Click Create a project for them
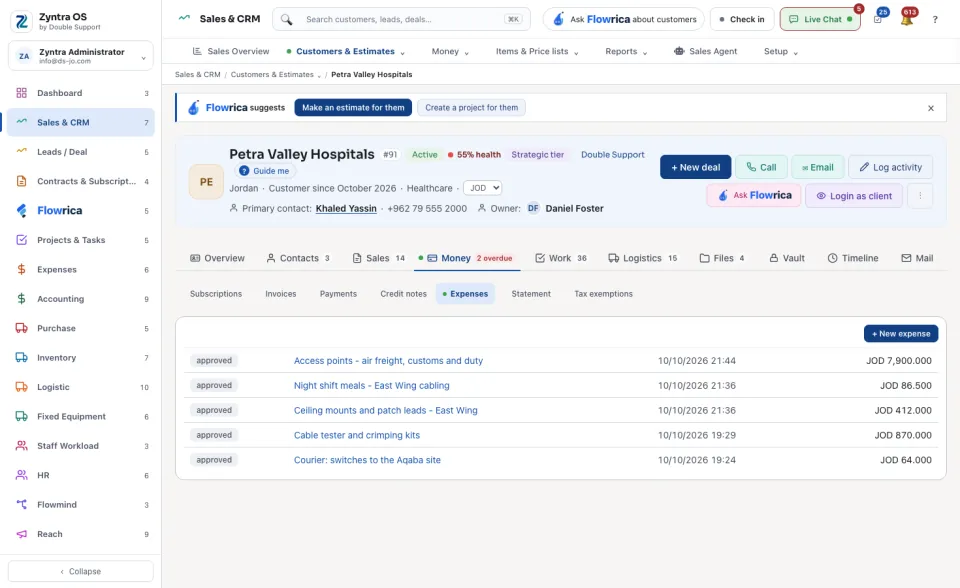This screenshot has height=588, width=960. [x=471, y=108]
